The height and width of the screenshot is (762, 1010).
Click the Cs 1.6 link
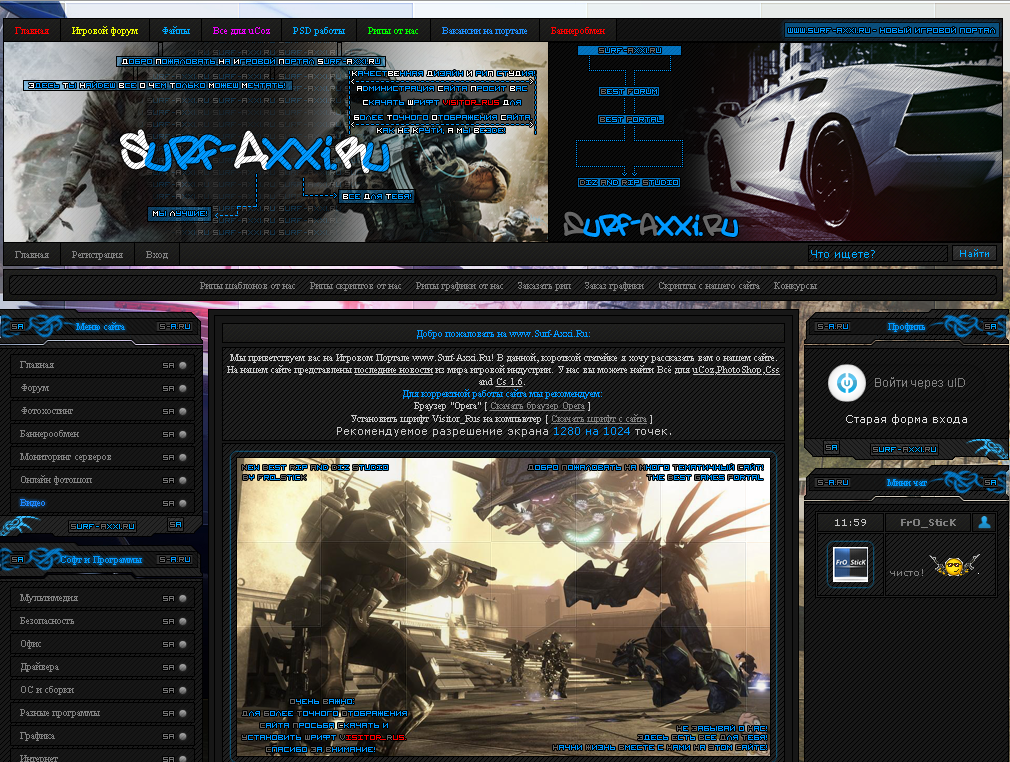510,382
